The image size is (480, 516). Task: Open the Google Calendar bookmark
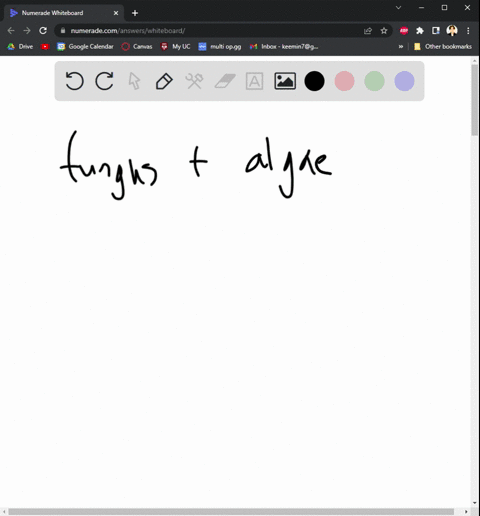pyautogui.click(x=85, y=46)
